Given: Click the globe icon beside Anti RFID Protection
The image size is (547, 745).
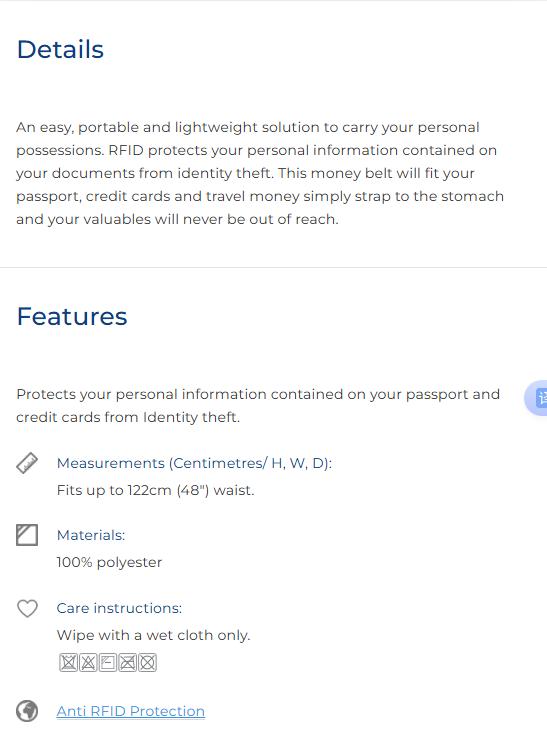Looking at the screenshot, I should pyautogui.click(x=27, y=711).
